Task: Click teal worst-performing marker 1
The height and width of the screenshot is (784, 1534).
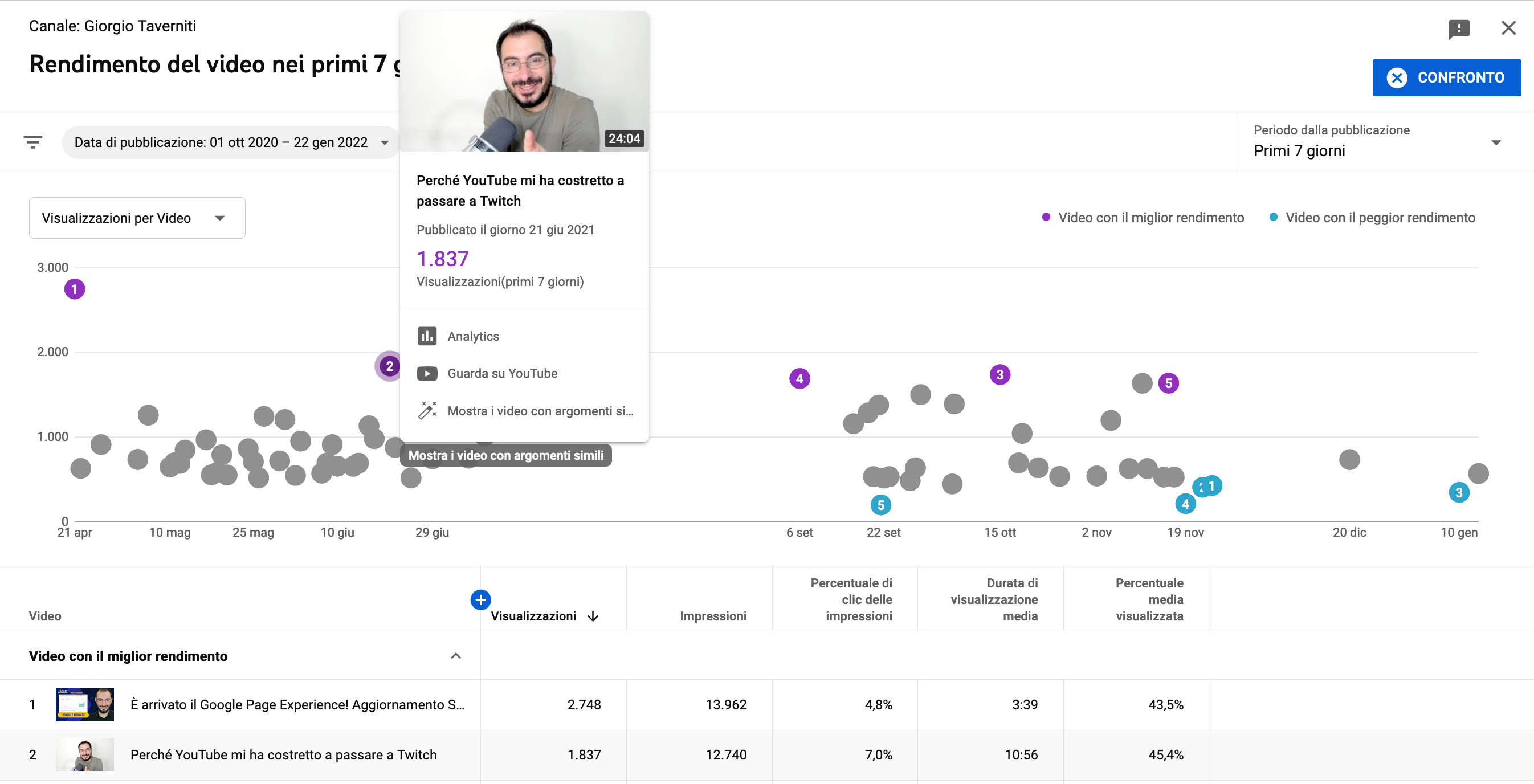Action: [1212, 485]
